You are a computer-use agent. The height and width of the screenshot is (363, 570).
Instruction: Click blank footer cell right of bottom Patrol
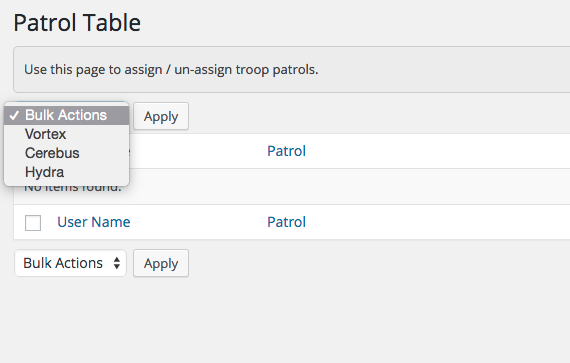[x=436, y=222]
